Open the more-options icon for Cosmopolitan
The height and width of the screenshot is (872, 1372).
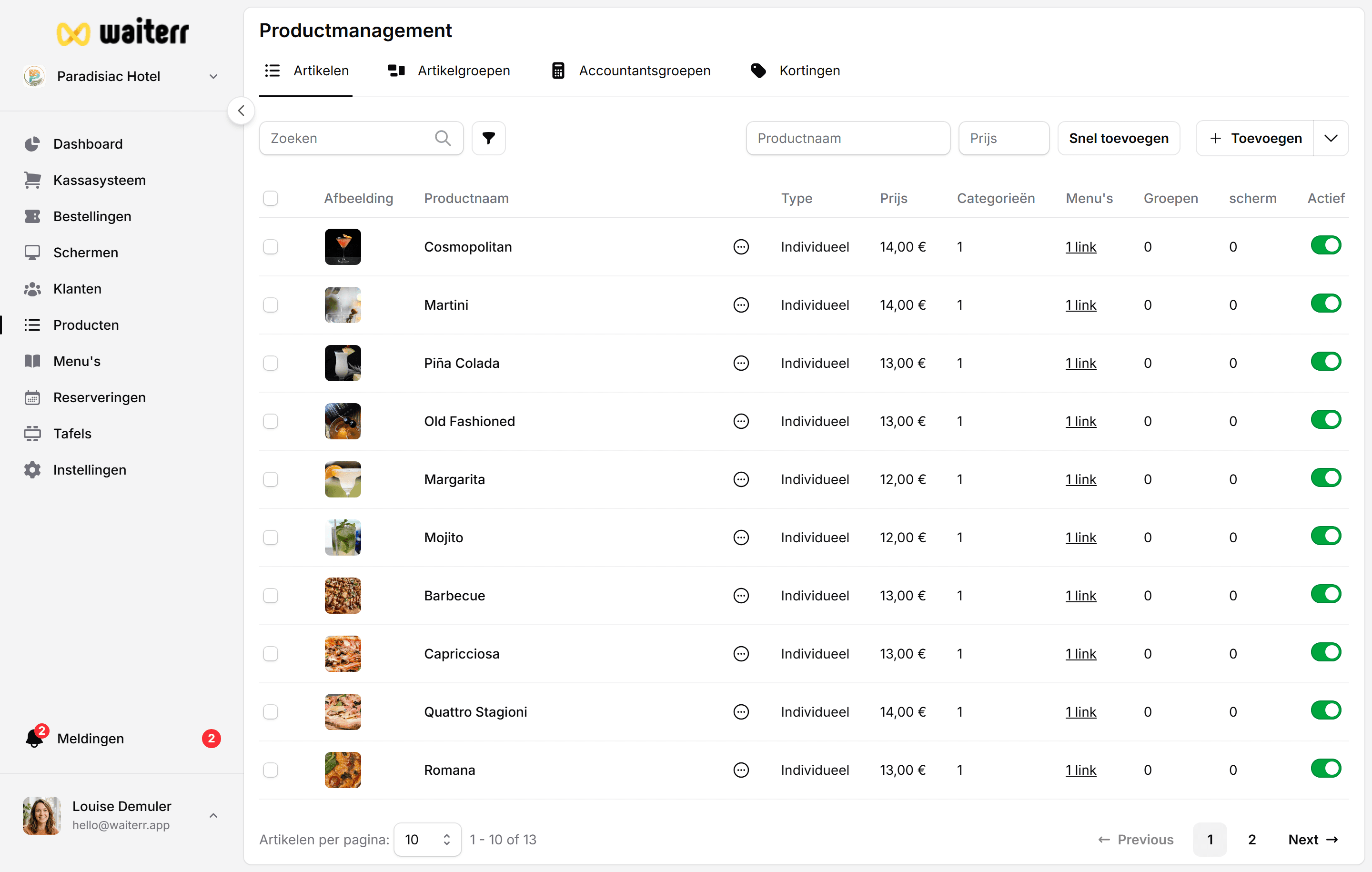coord(741,247)
